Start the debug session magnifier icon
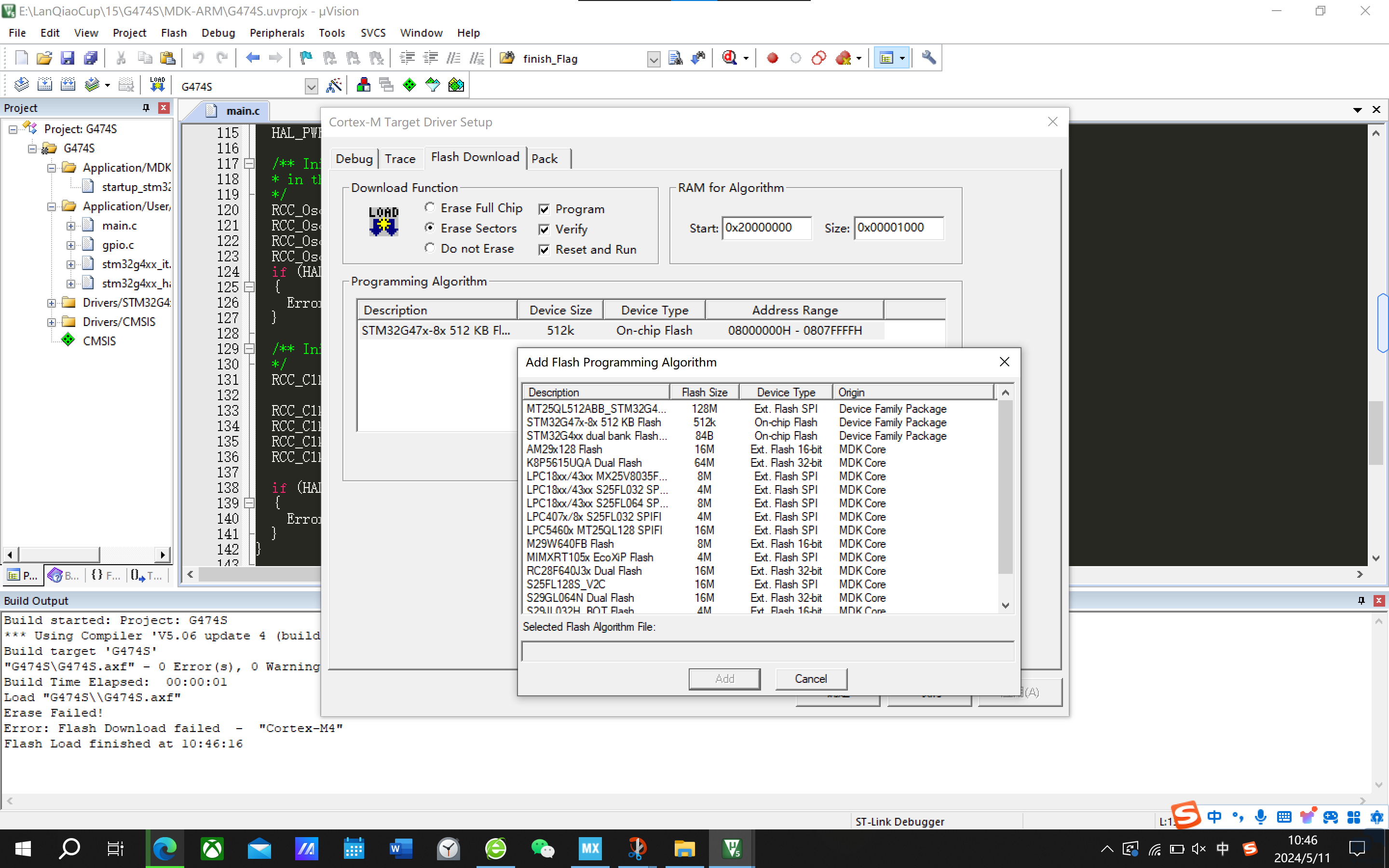1389x868 pixels. 730,58
